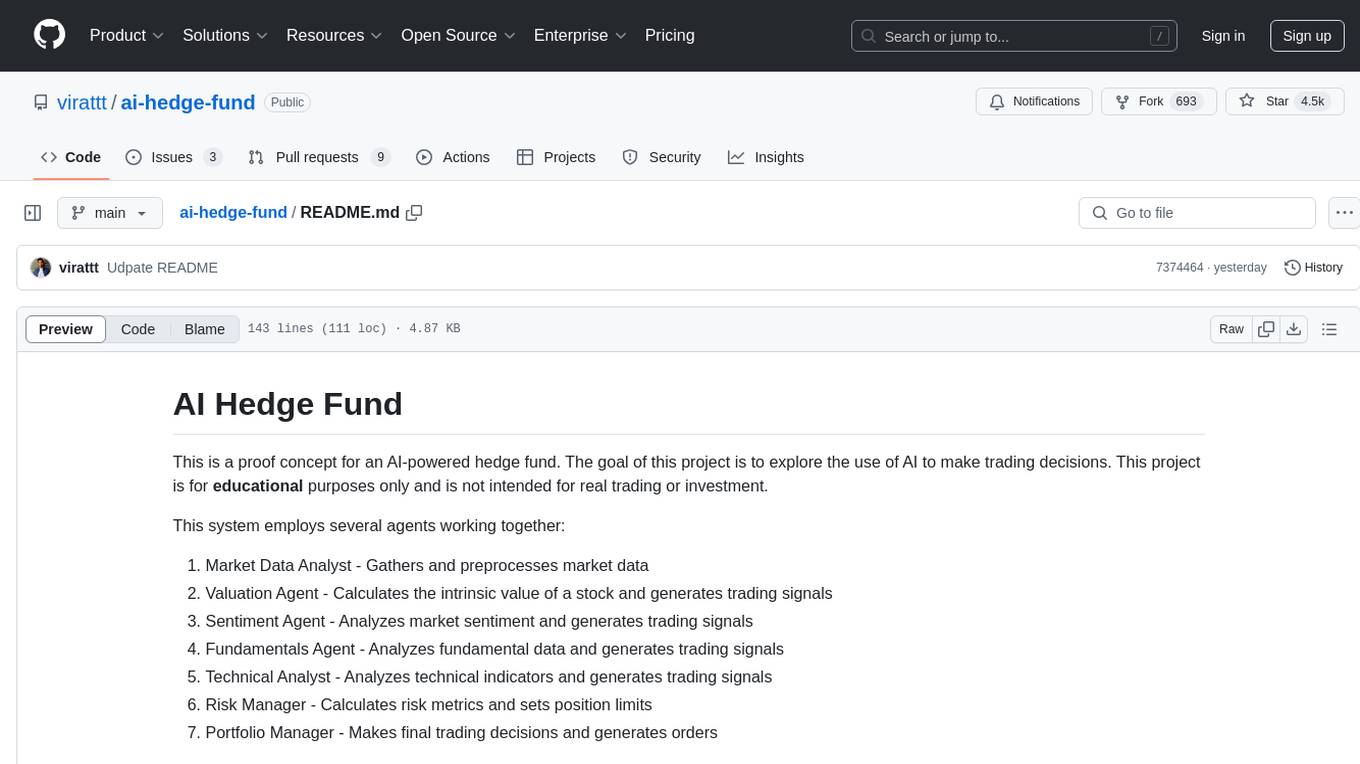Click the AI Hedge Fund heading

pos(288,404)
